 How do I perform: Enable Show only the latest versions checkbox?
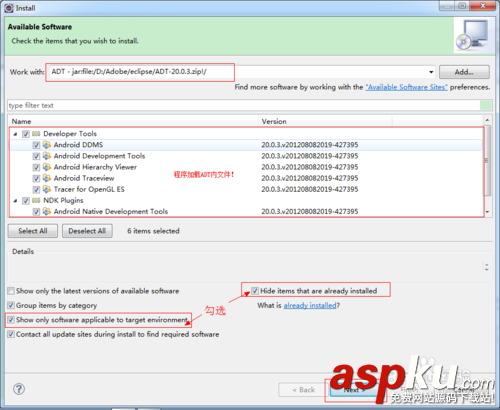11,291
